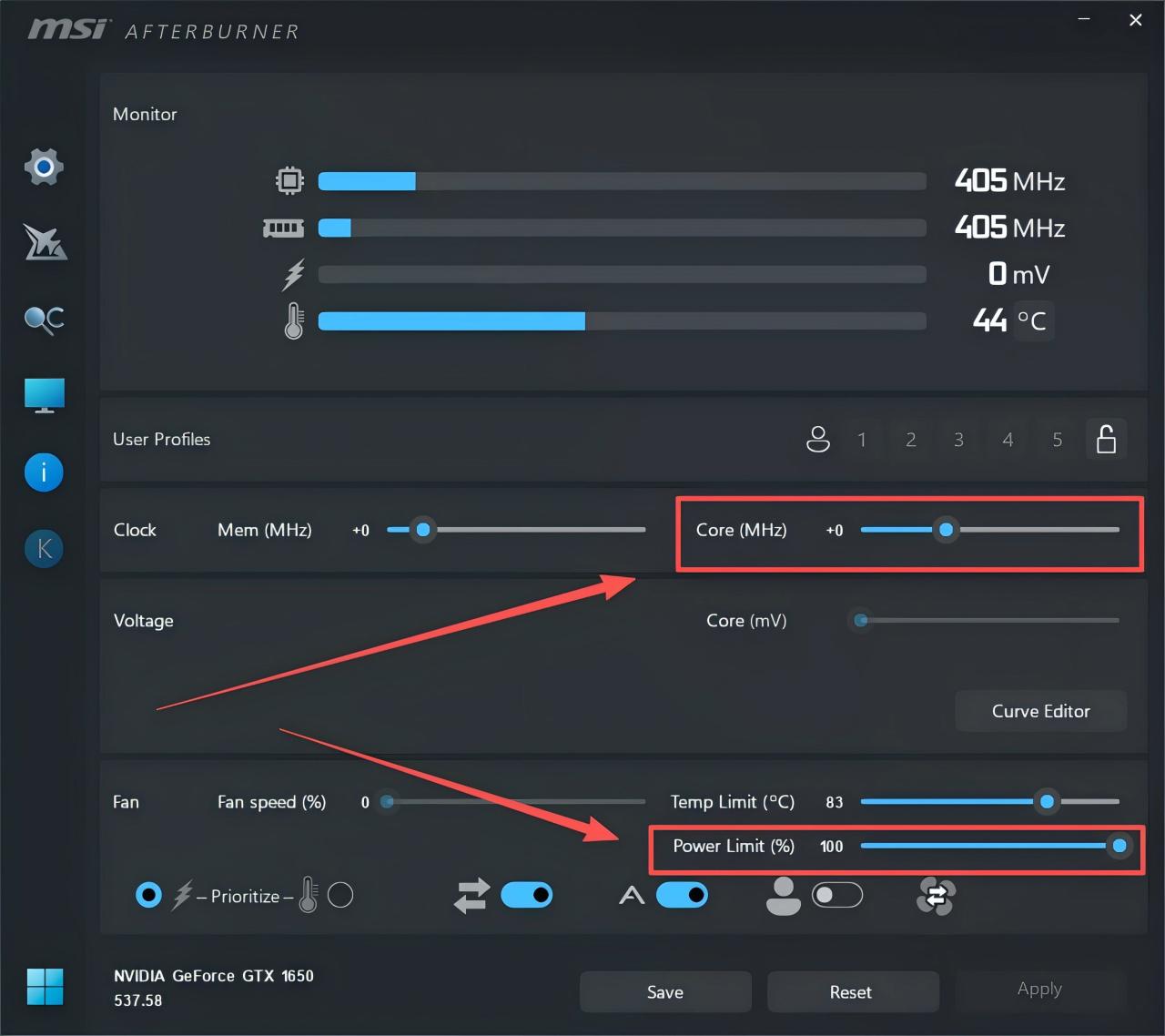Click the Reset button

click(x=851, y=992)
